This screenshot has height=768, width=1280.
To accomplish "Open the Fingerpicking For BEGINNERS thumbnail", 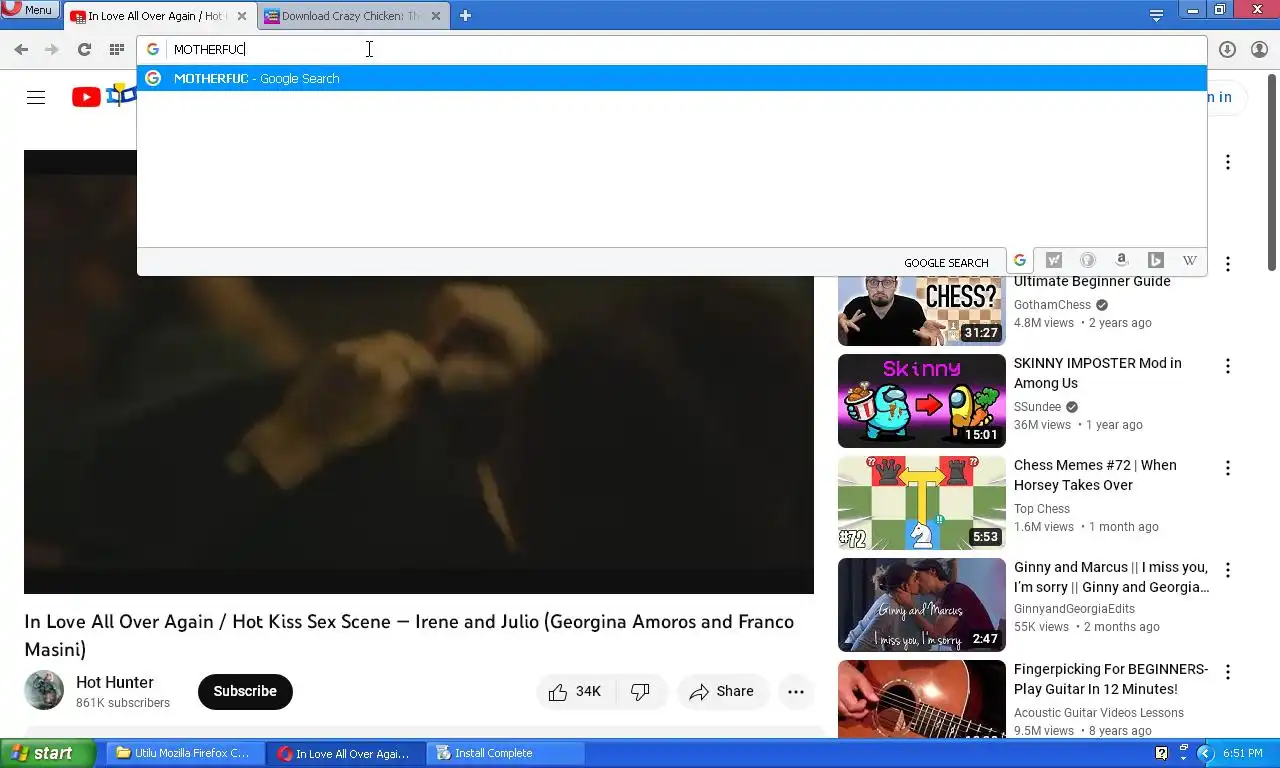I will (x=921, y=699).
